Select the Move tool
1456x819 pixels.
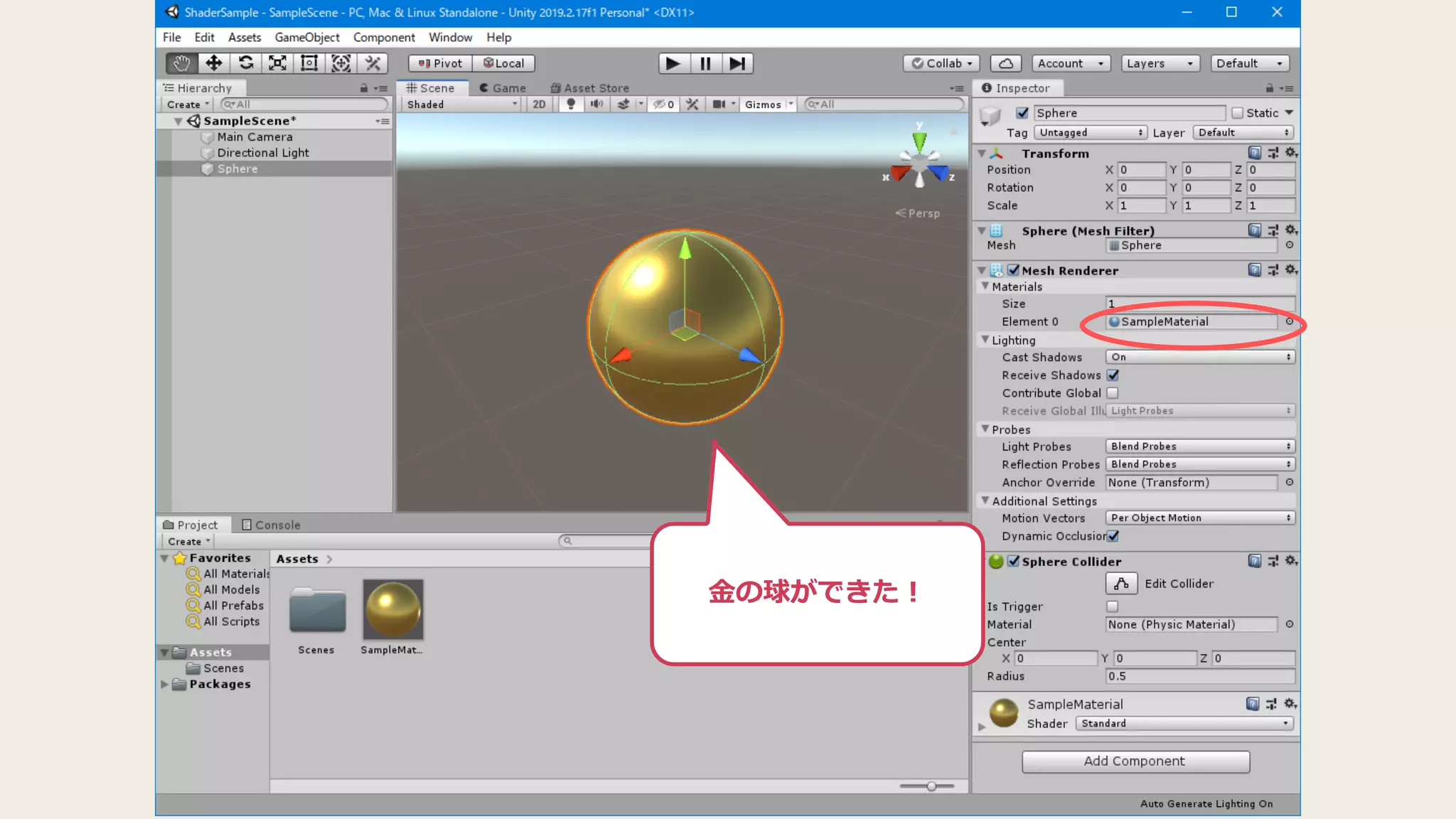tap(213, 63)
